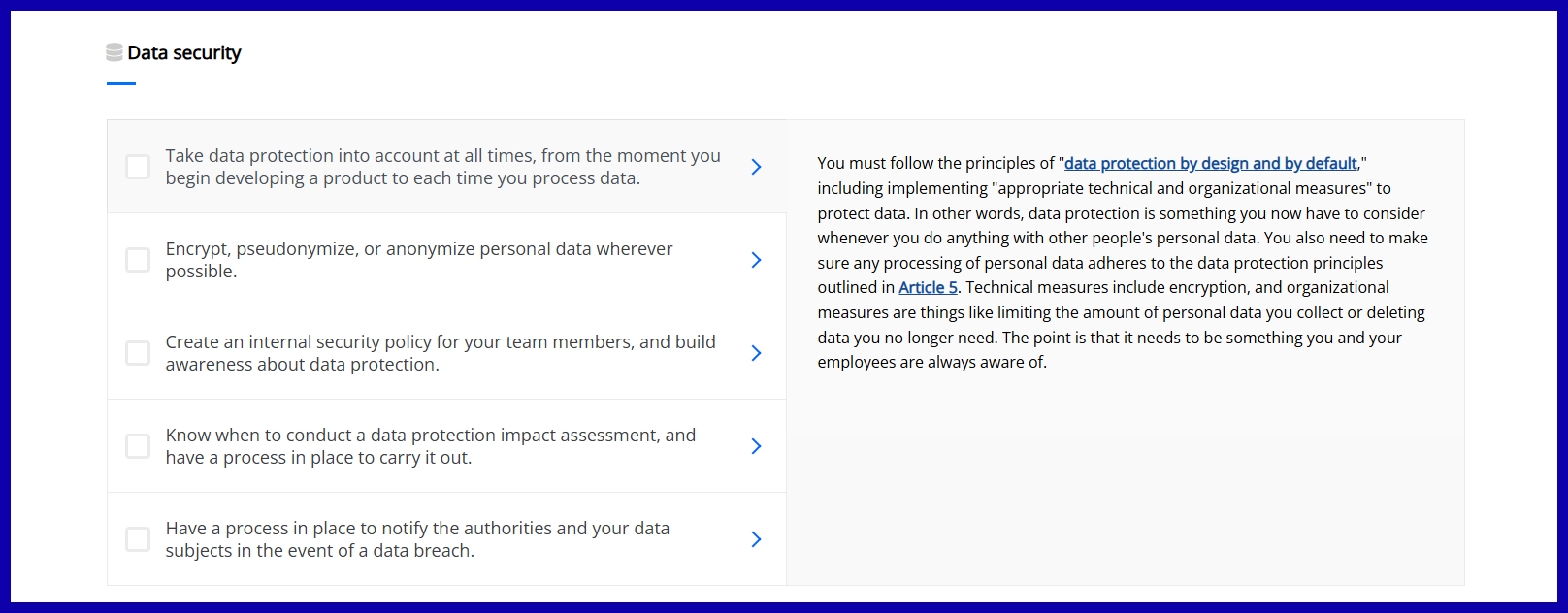Select 'Know when to conduct' assessment item text
The width and height of the screenshot is (1568, 613).
[x=430, y=446]
